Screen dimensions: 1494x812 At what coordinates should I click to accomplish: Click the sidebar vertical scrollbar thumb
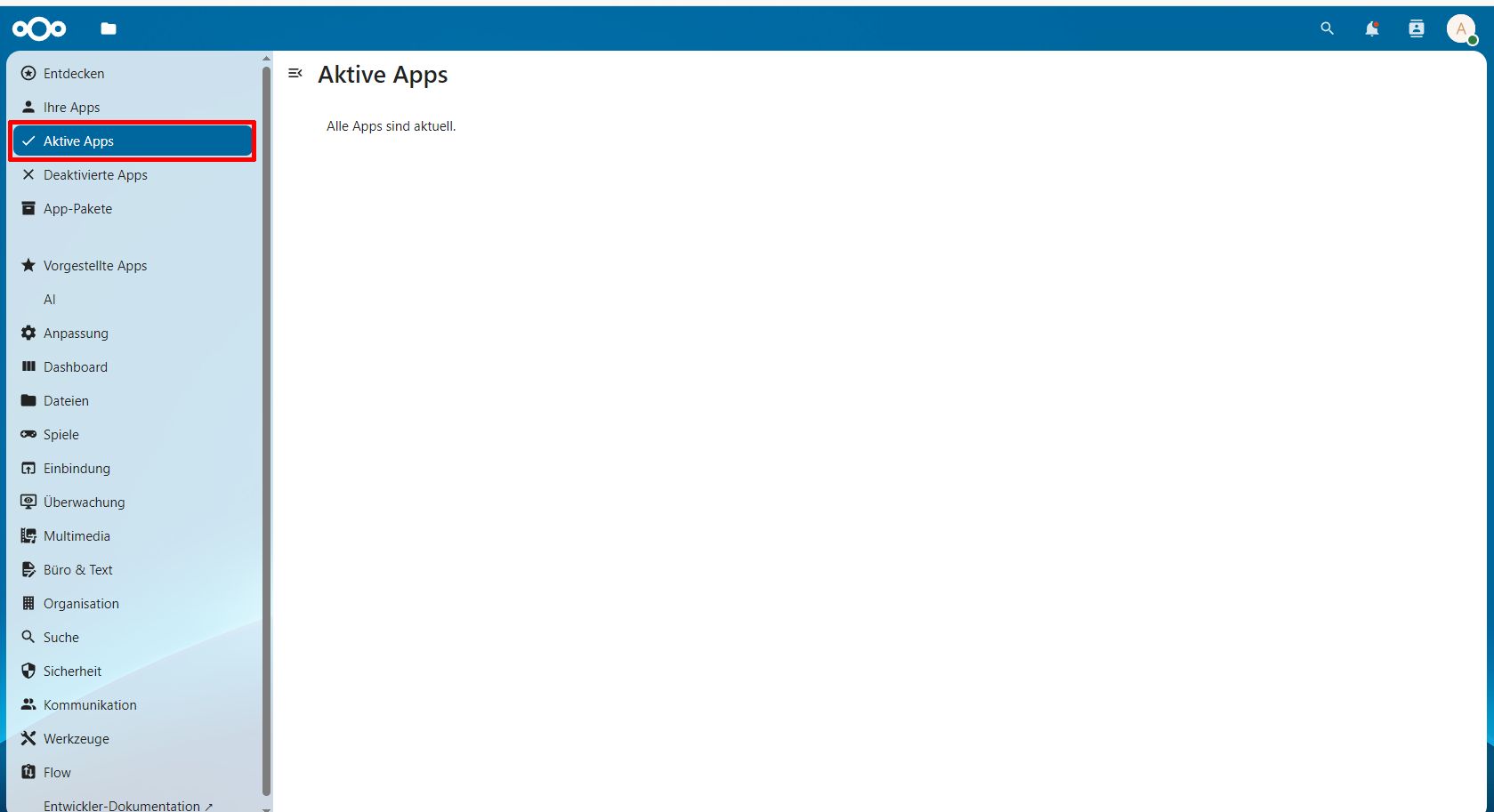[x=266, y=431]
